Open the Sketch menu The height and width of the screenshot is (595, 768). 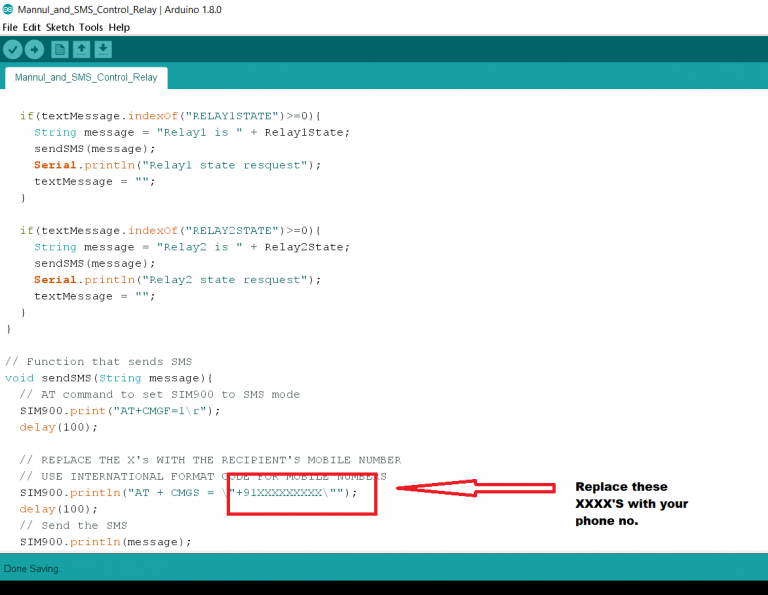click(60, 27)
